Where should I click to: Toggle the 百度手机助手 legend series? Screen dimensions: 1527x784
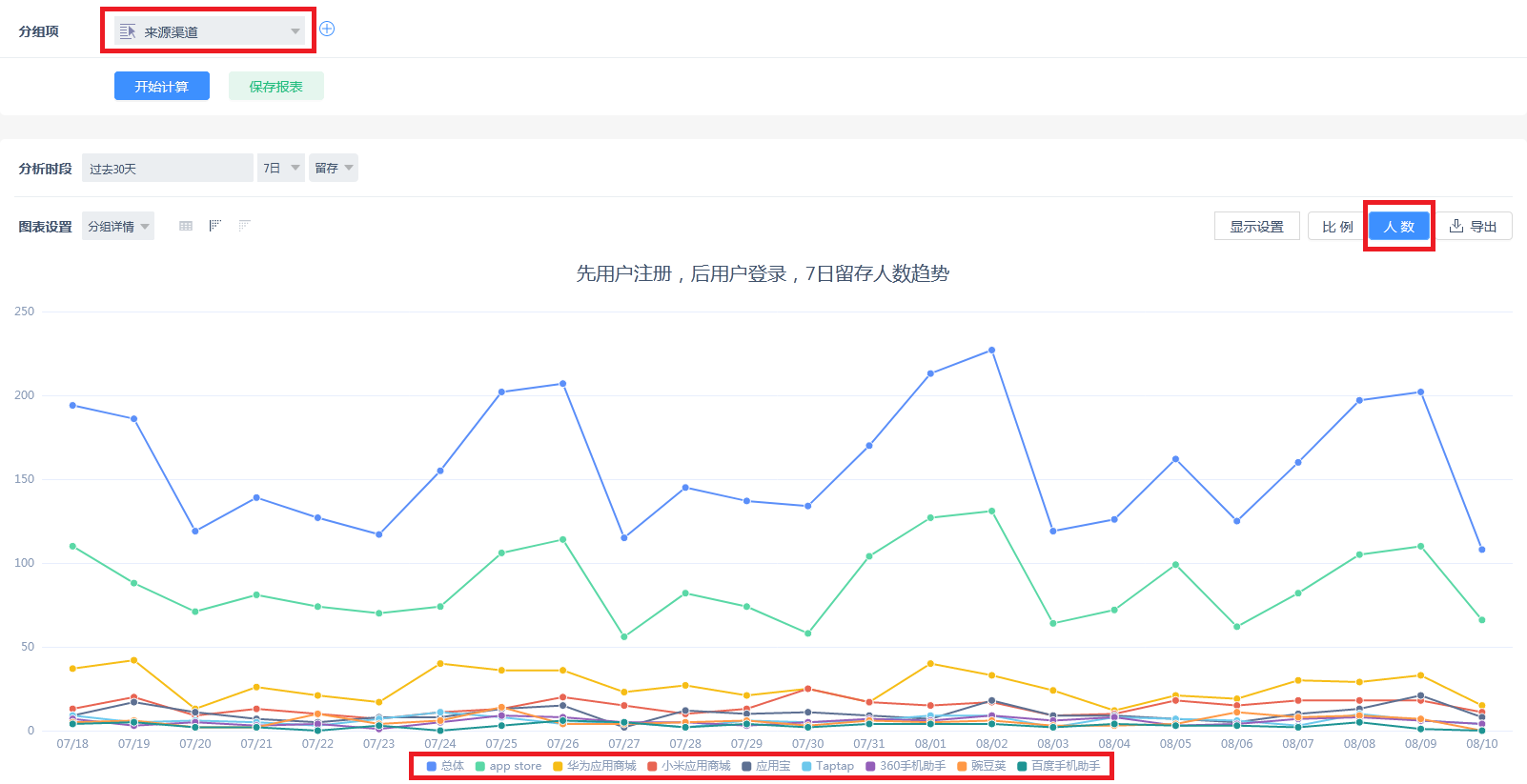tap(1059, 766)
